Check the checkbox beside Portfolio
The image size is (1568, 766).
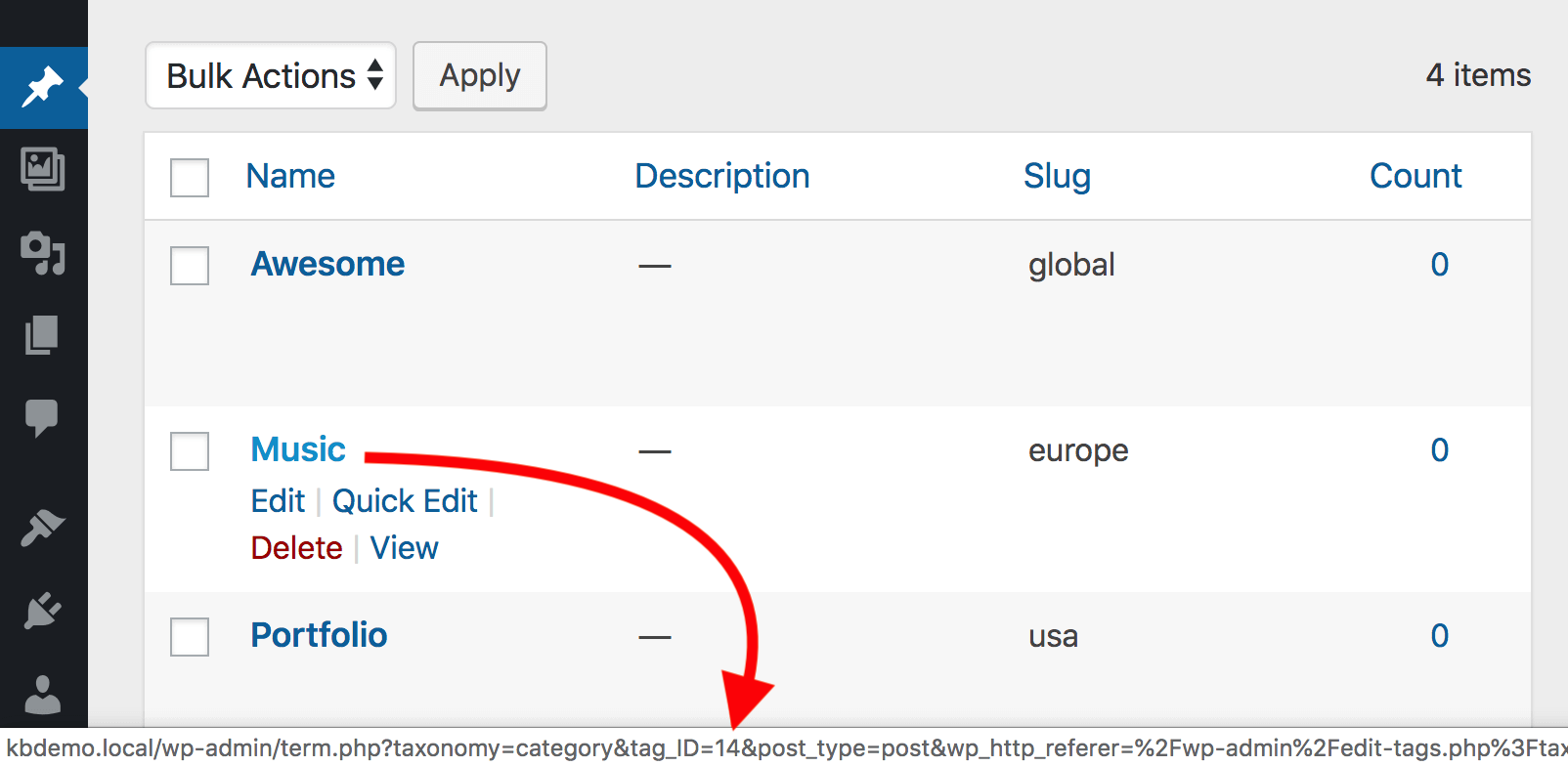[x=189, y=636]
